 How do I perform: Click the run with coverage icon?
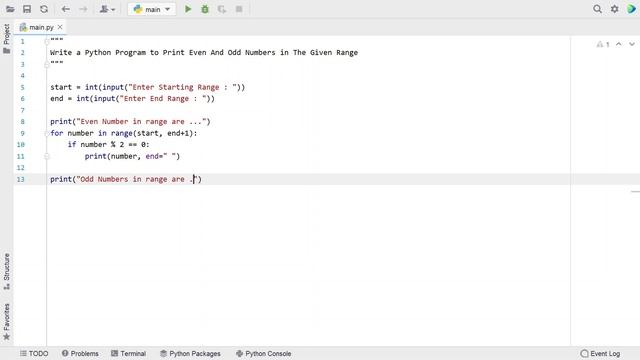click(x=222, y=9)
